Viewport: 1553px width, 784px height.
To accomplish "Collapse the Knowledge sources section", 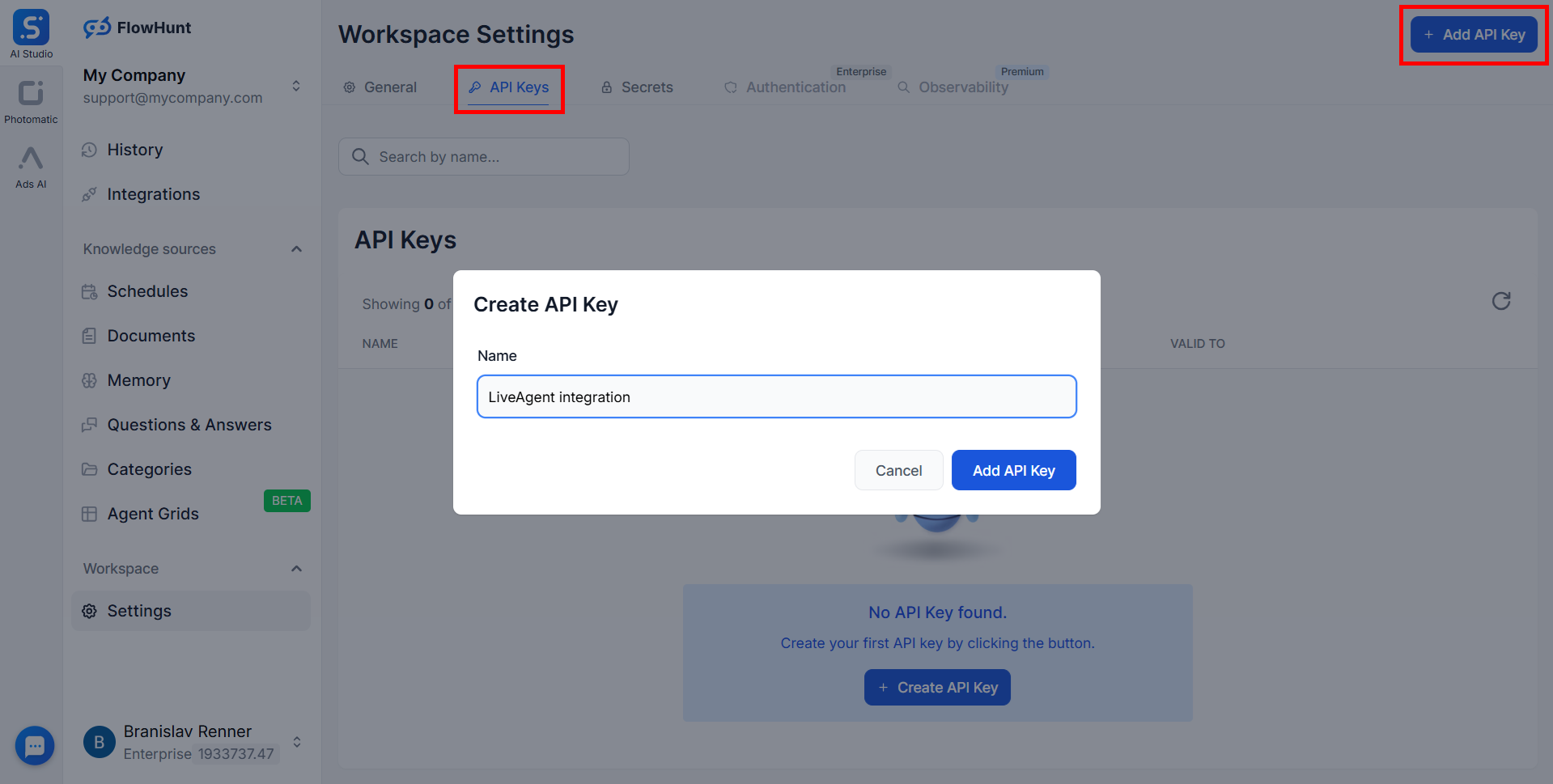I will click(x=296, y=249).
